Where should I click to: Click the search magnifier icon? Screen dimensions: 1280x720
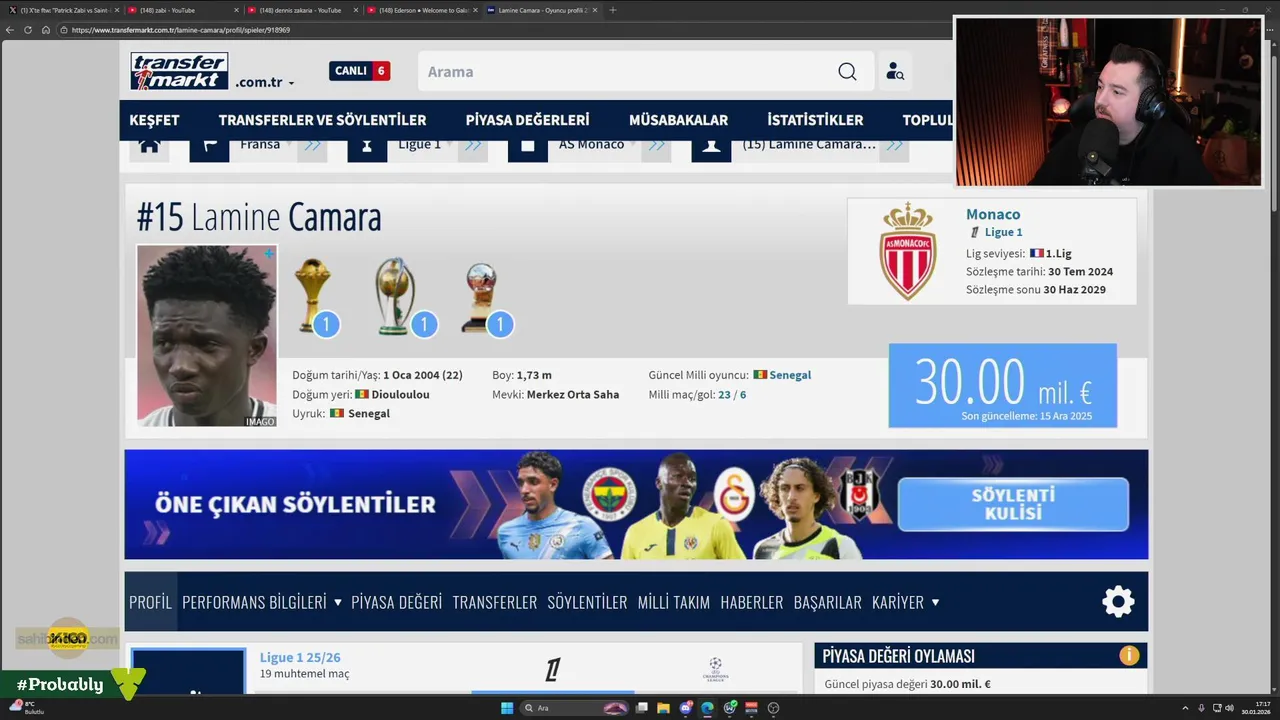tap(847, 72)
